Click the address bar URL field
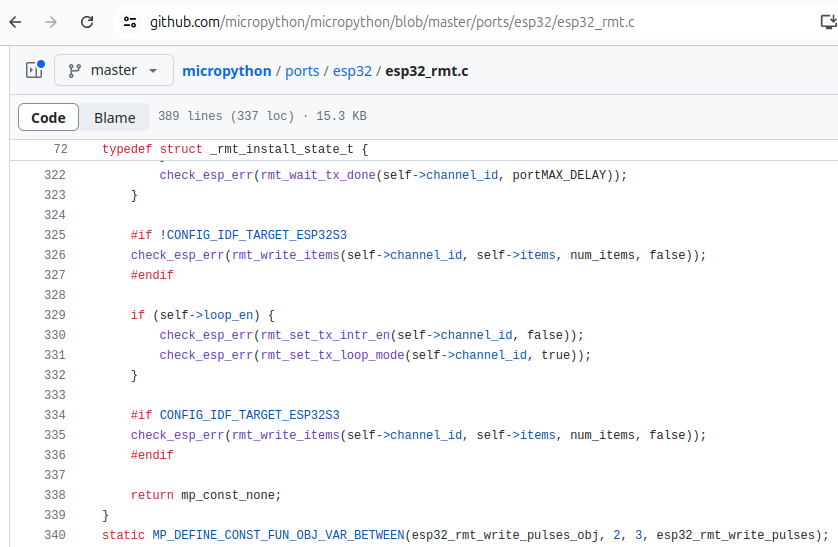The height and width of the screenshot is (547, 838). [392, 22]
